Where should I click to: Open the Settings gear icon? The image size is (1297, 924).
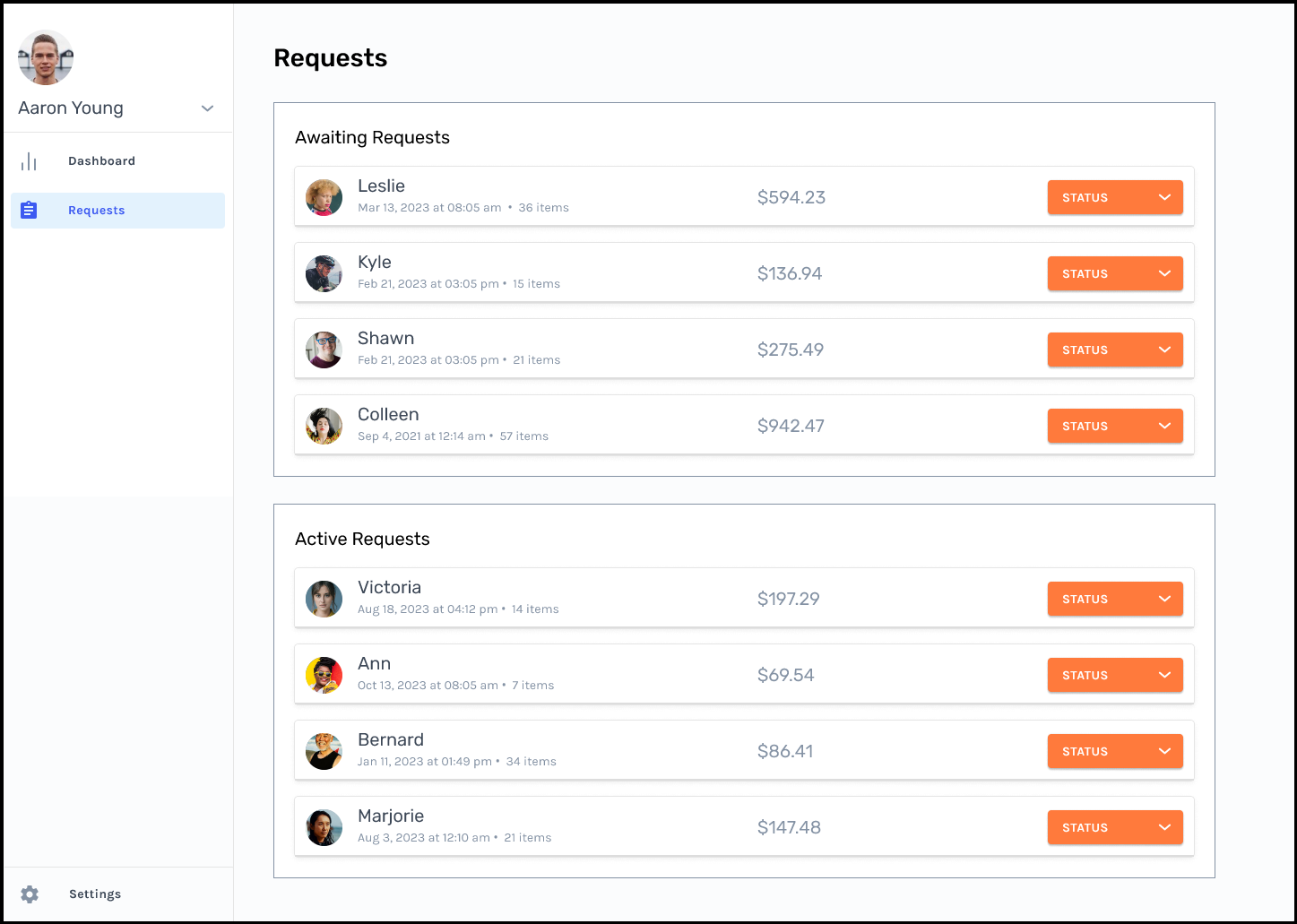coord(30,894)
